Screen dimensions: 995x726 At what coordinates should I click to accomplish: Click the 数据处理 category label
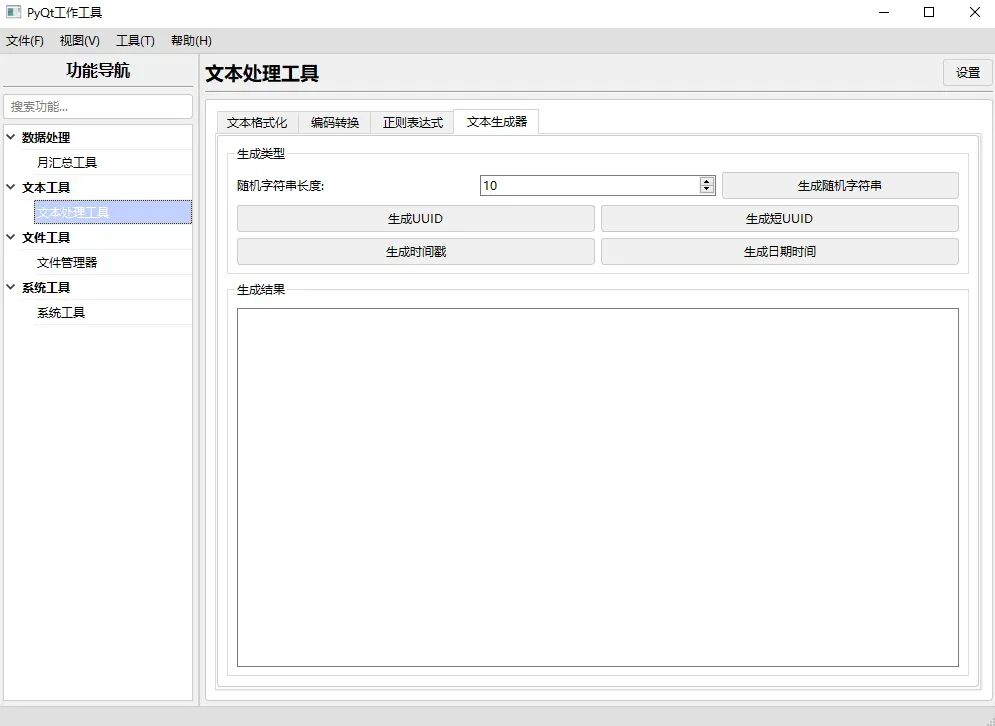pyautogui.click(x=46, y=137)
